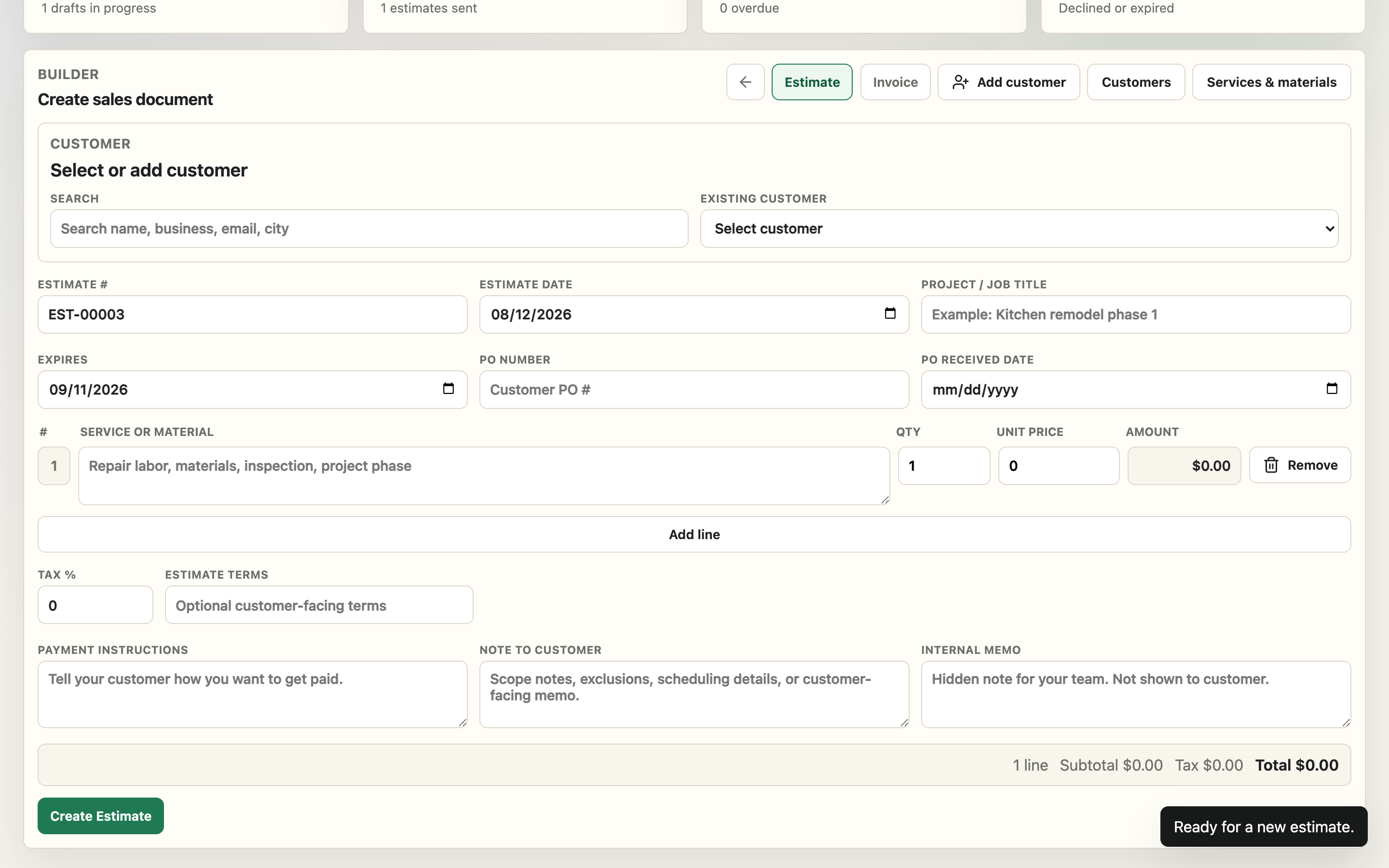1389x868 pixels.
Task: Click the Unit Price field on line 1
Action: pos(1059,465)
